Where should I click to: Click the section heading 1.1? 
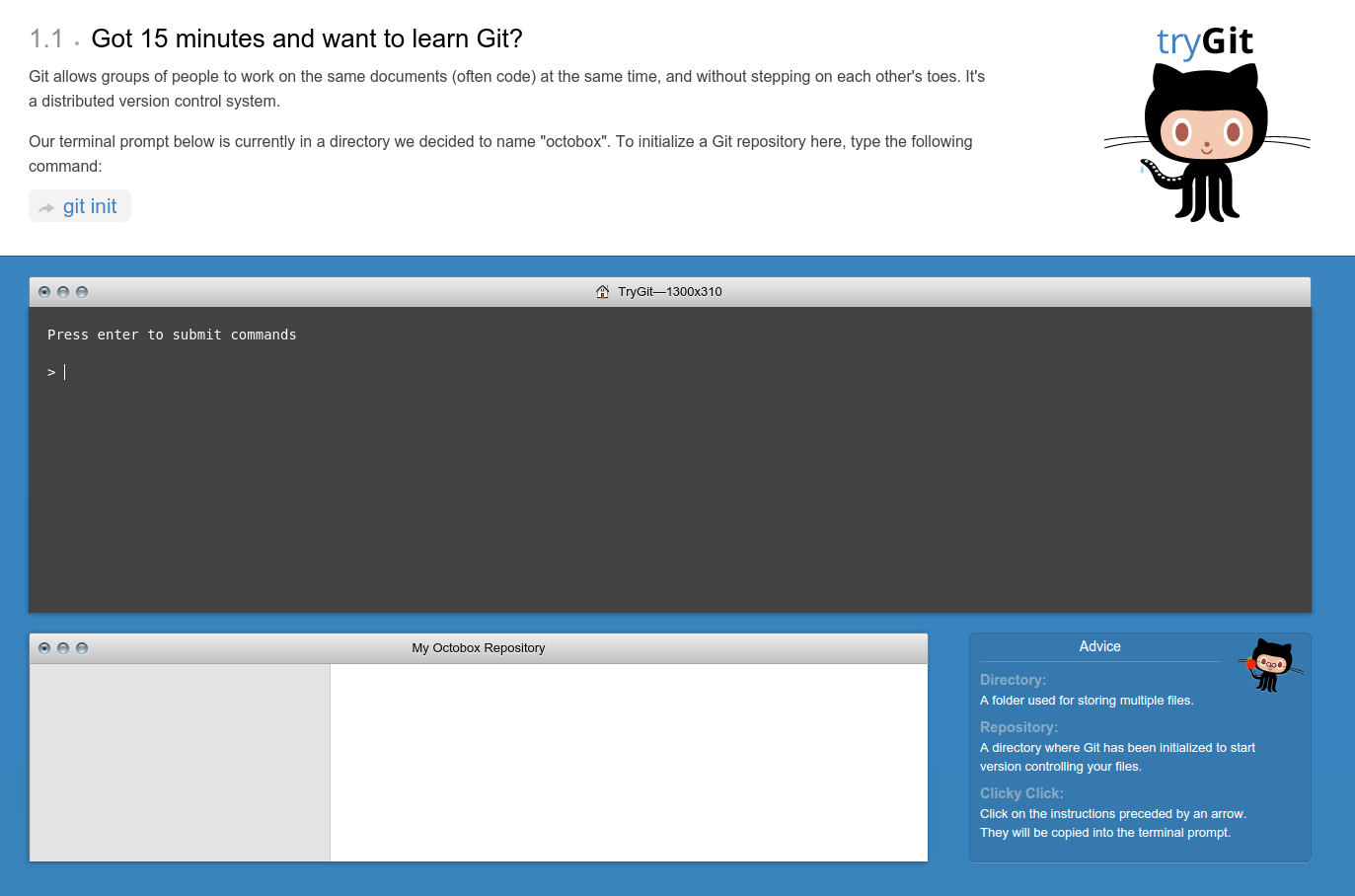click(44, 37)
